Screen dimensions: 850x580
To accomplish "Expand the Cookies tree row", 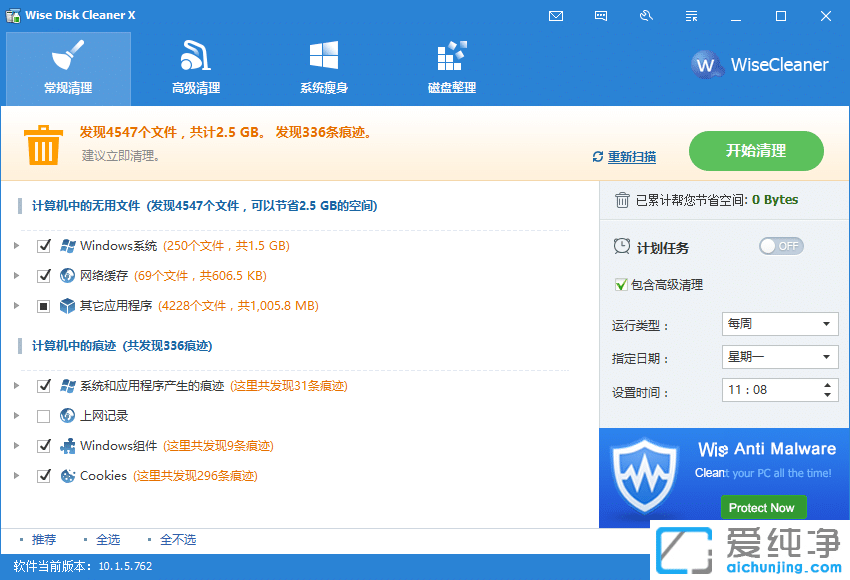I will pyautogui.click(x=17, y=476).
